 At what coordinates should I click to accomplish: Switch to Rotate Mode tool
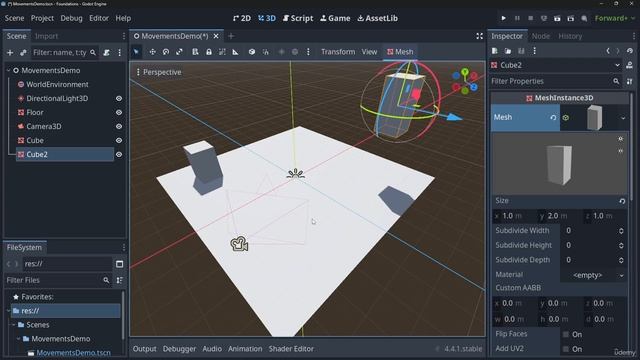coord(166,52)
